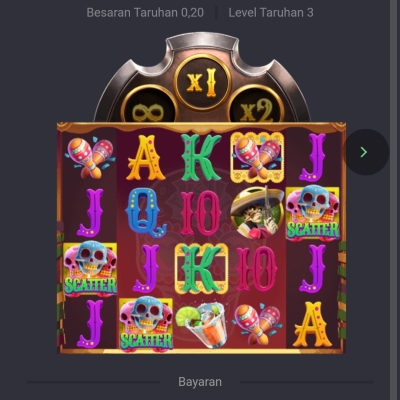Click the Level Taruhan 3 label
Screen dimensions: 400x400
tap(271, 13)
